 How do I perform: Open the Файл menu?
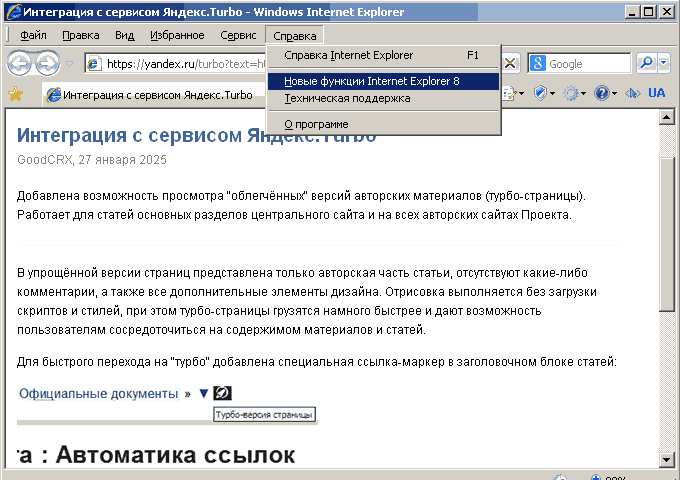coord(33,35)
